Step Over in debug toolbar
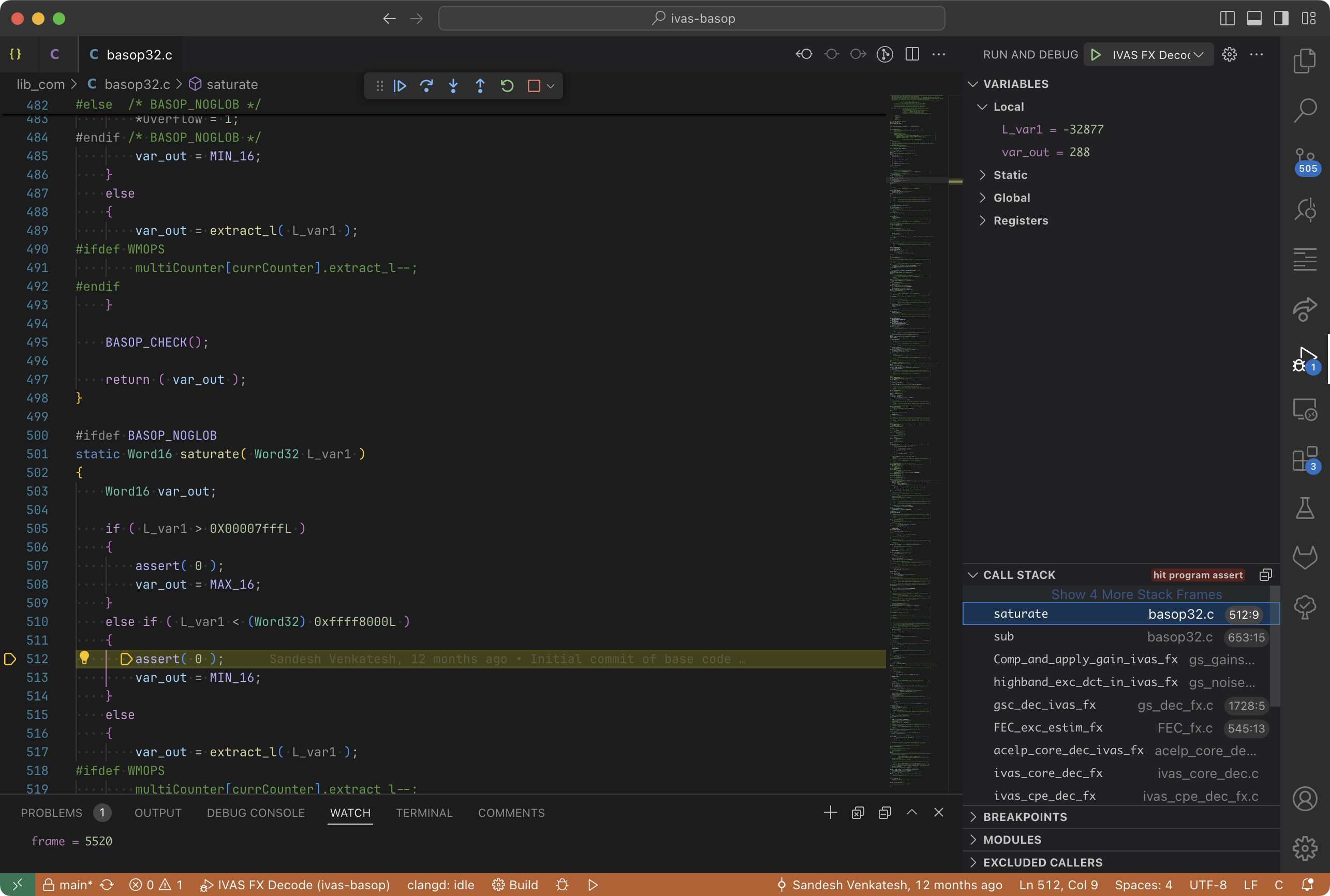1330x896 pixels. (426, 86)
